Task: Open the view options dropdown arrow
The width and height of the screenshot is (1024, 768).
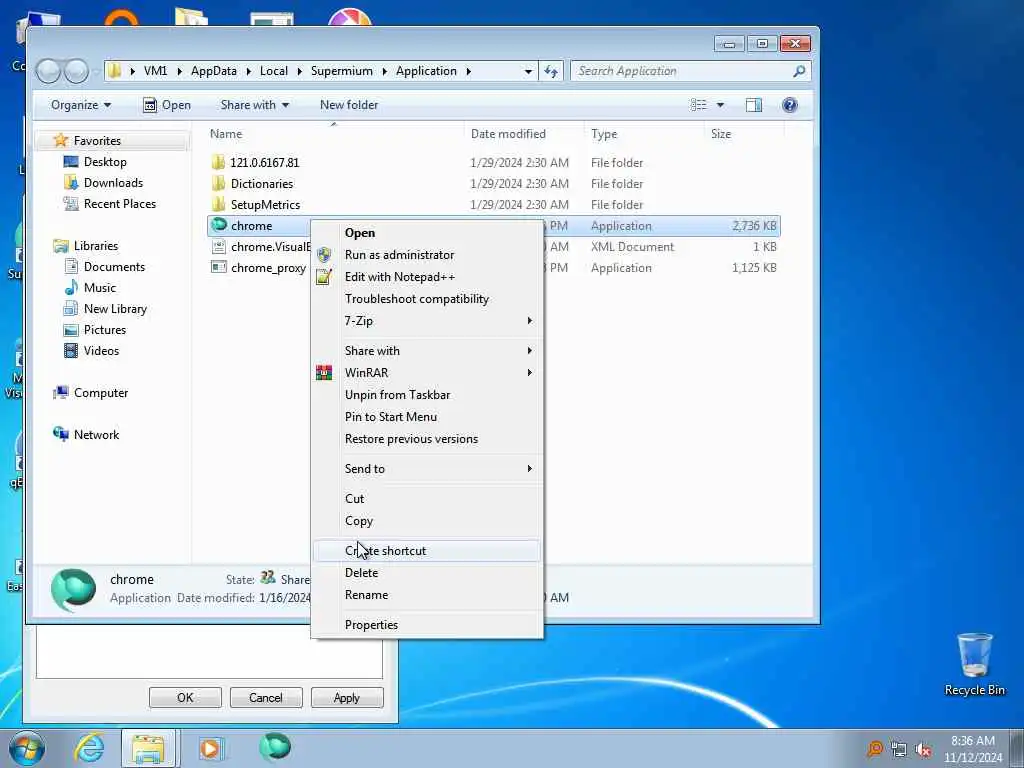Action: pyautogui.click(x=720, y=105)
